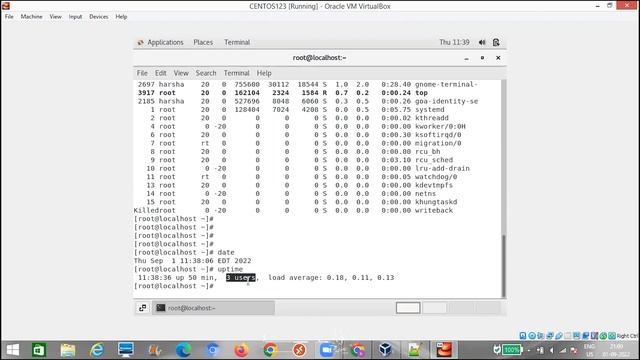640x360 pixels.
Task: Click the 'uptime' command text
Action: 230,269
